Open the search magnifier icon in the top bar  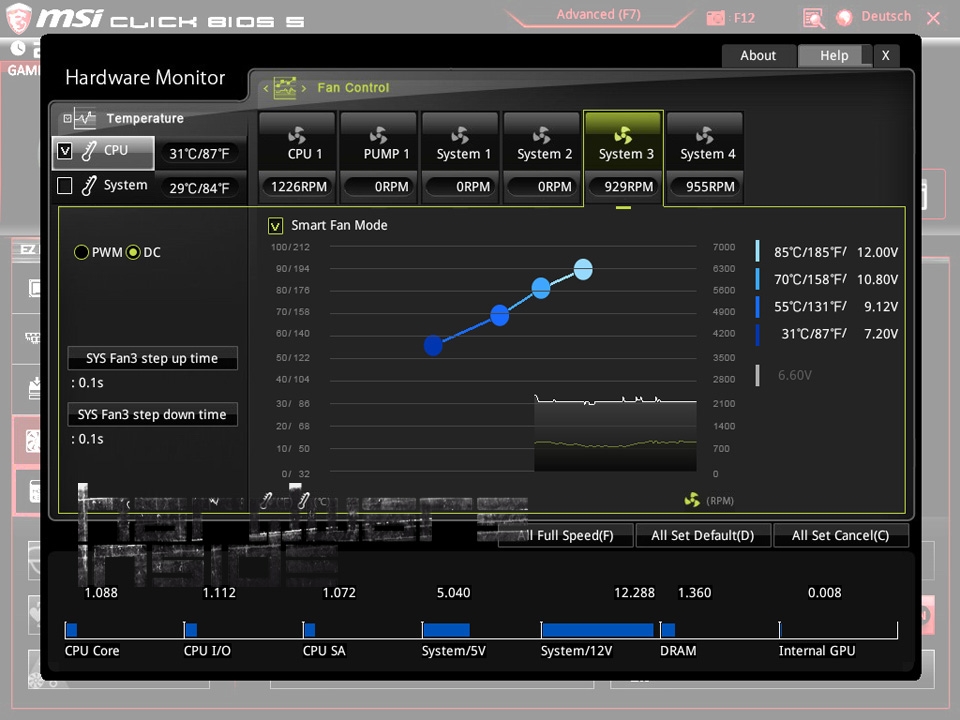(x=813, y=18)
